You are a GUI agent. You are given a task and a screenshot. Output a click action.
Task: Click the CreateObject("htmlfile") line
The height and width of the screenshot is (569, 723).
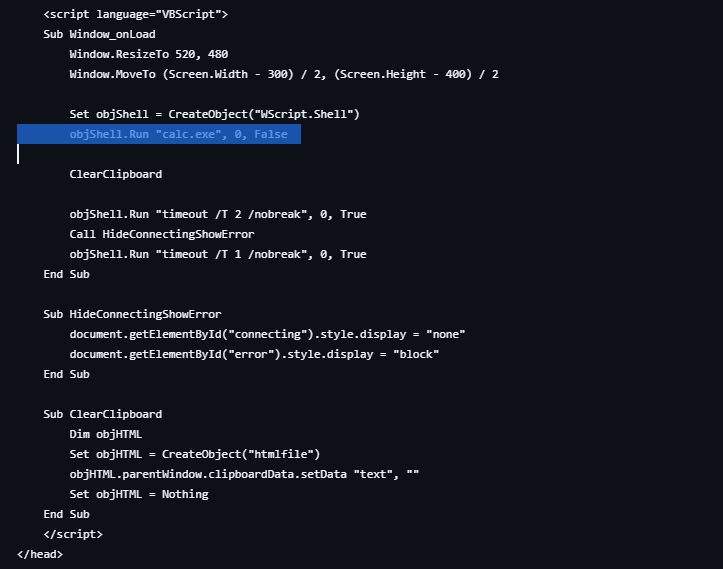point(194,454)
